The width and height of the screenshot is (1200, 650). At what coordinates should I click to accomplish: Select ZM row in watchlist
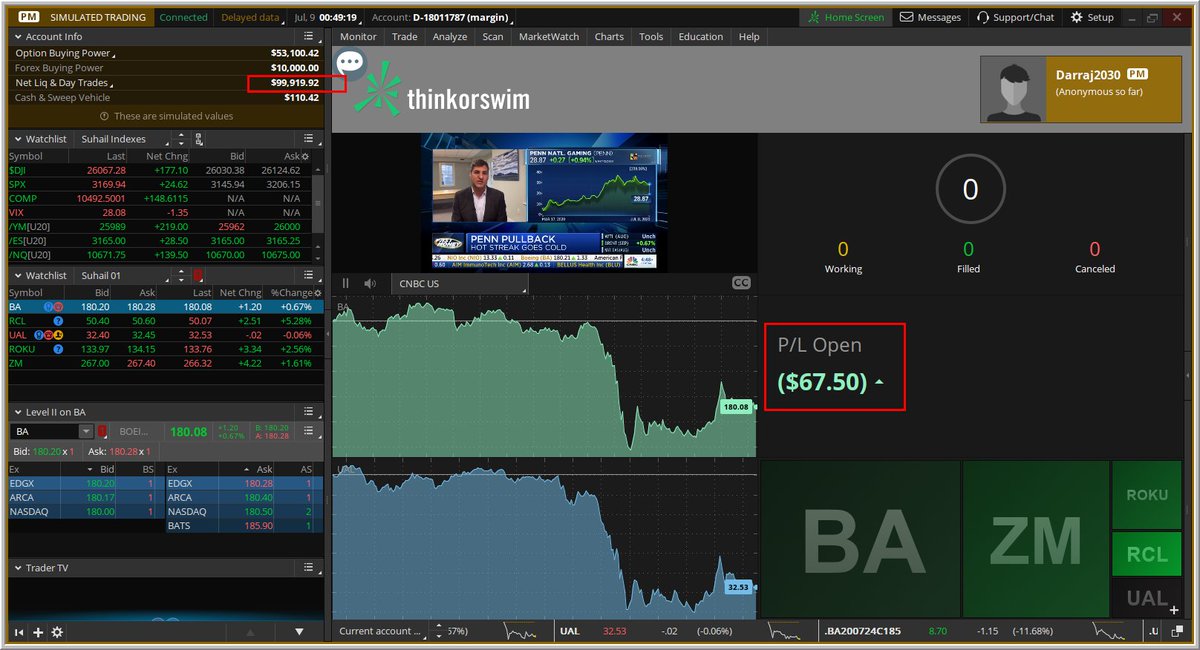(166, 363)
